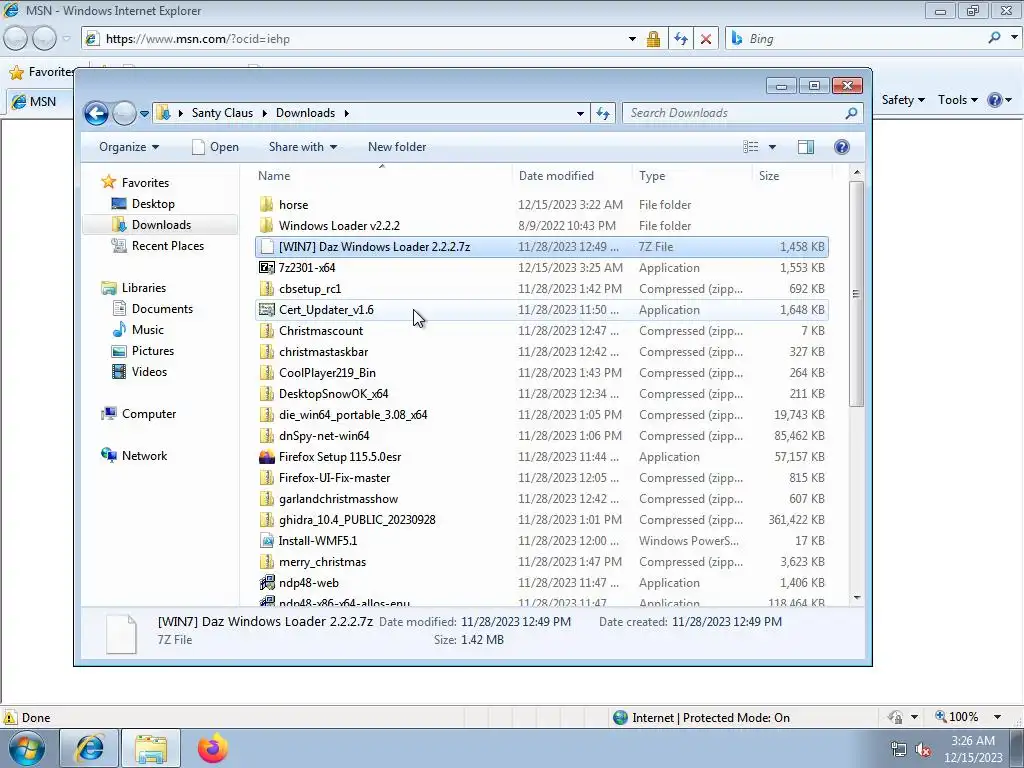
Task: Go back using Explorer's blue Back arrow
Action: coord(96,114)
